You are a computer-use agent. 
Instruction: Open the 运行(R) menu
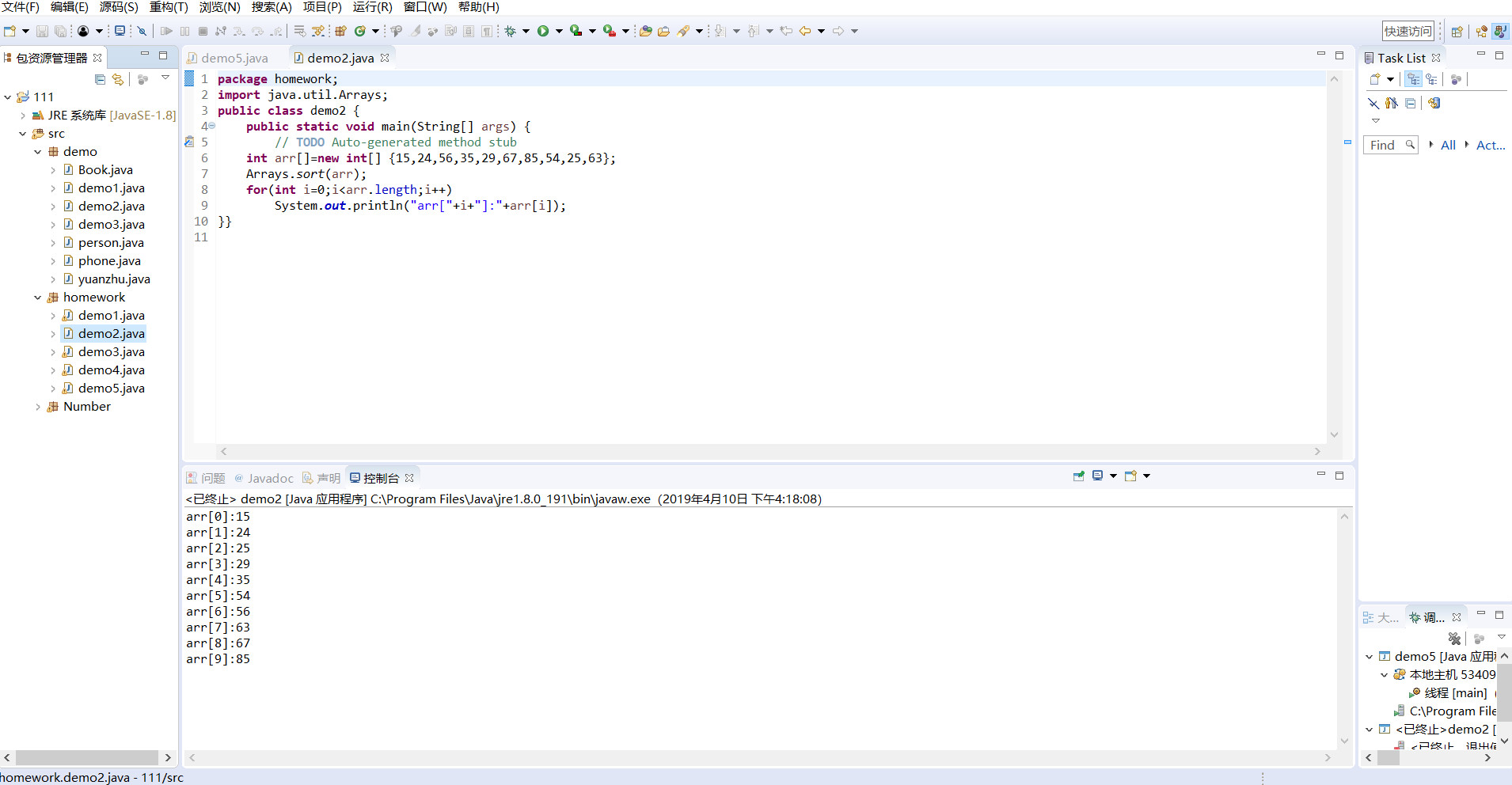point(373,7)
